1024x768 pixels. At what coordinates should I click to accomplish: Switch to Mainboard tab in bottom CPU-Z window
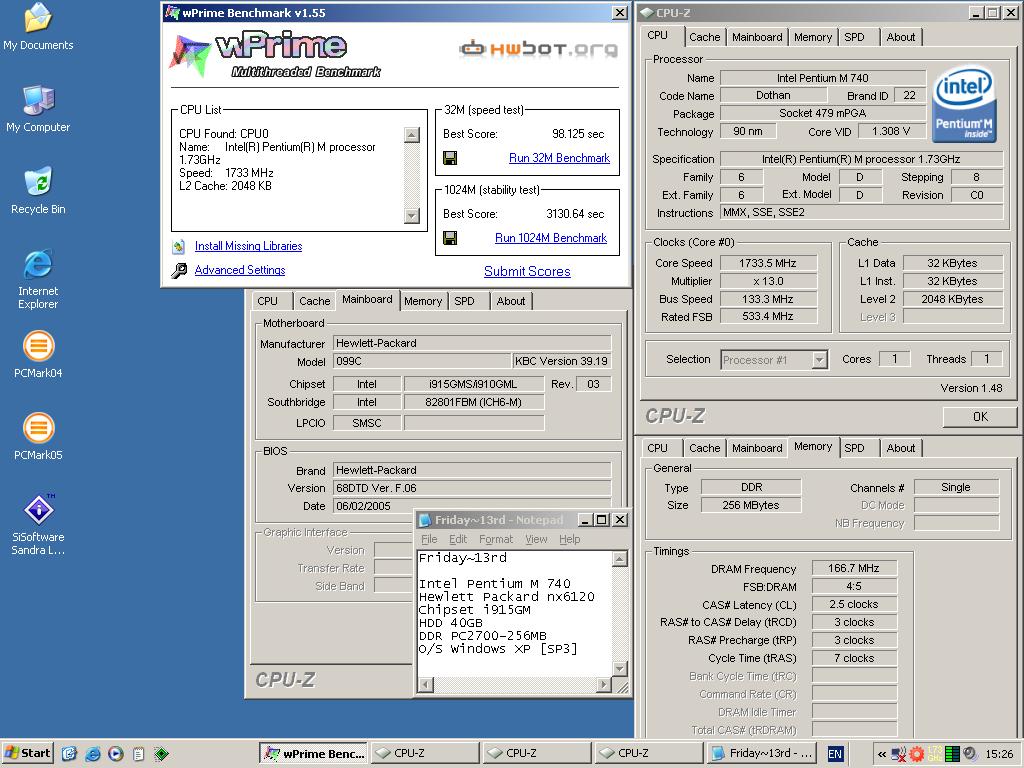757,448
